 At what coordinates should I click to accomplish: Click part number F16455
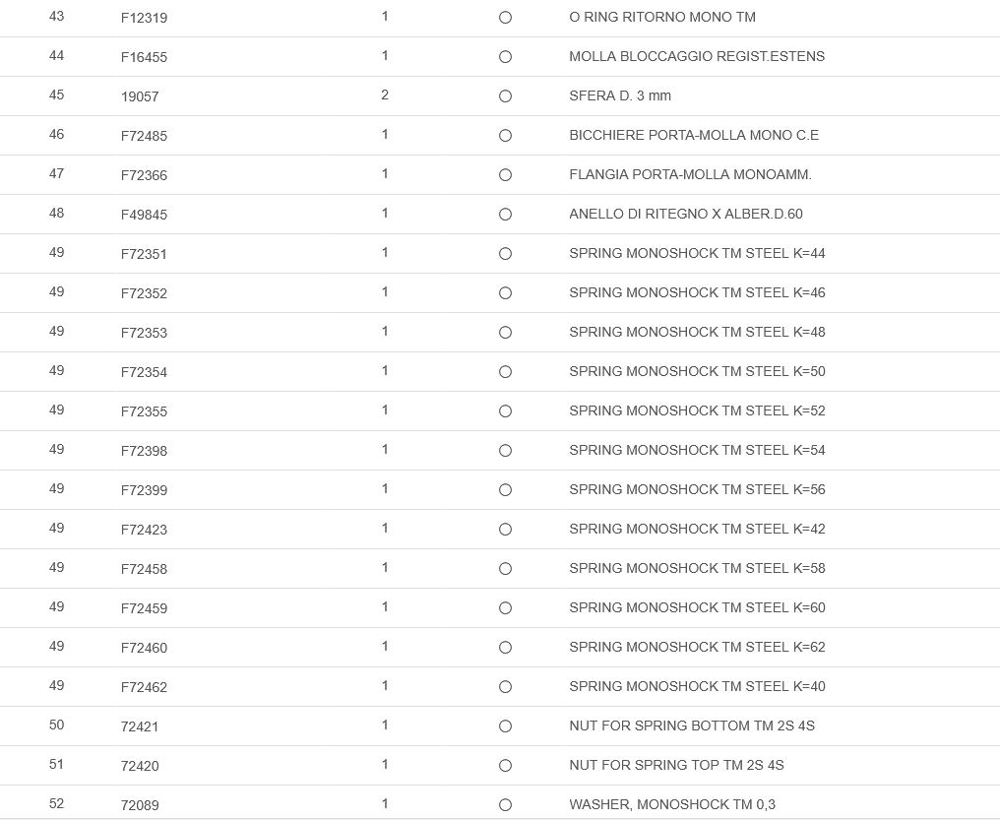point(144,57)
